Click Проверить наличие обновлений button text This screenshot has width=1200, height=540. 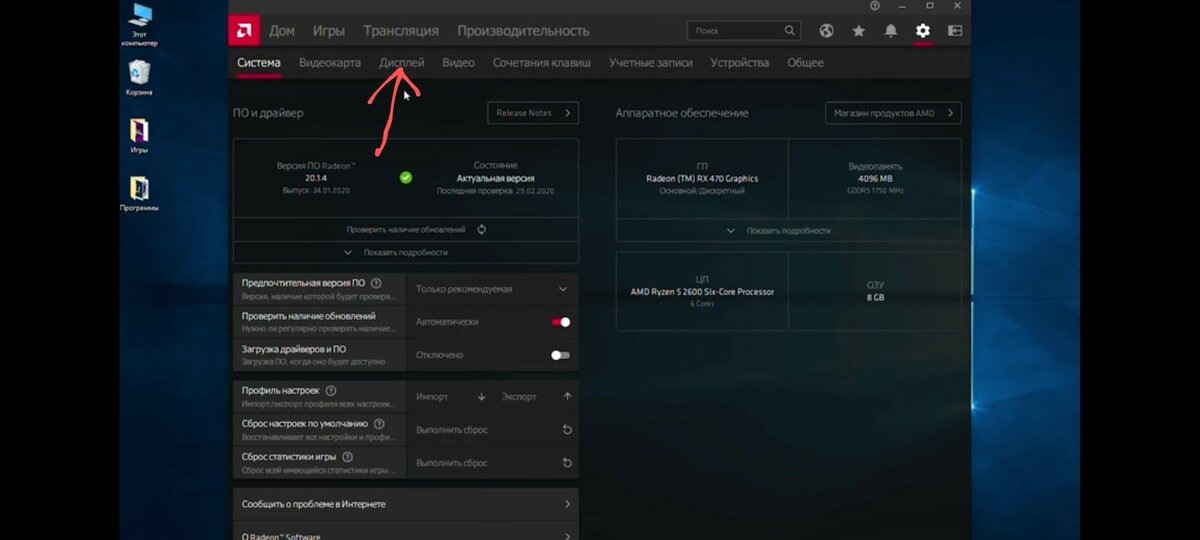click(x=406, y=229)
